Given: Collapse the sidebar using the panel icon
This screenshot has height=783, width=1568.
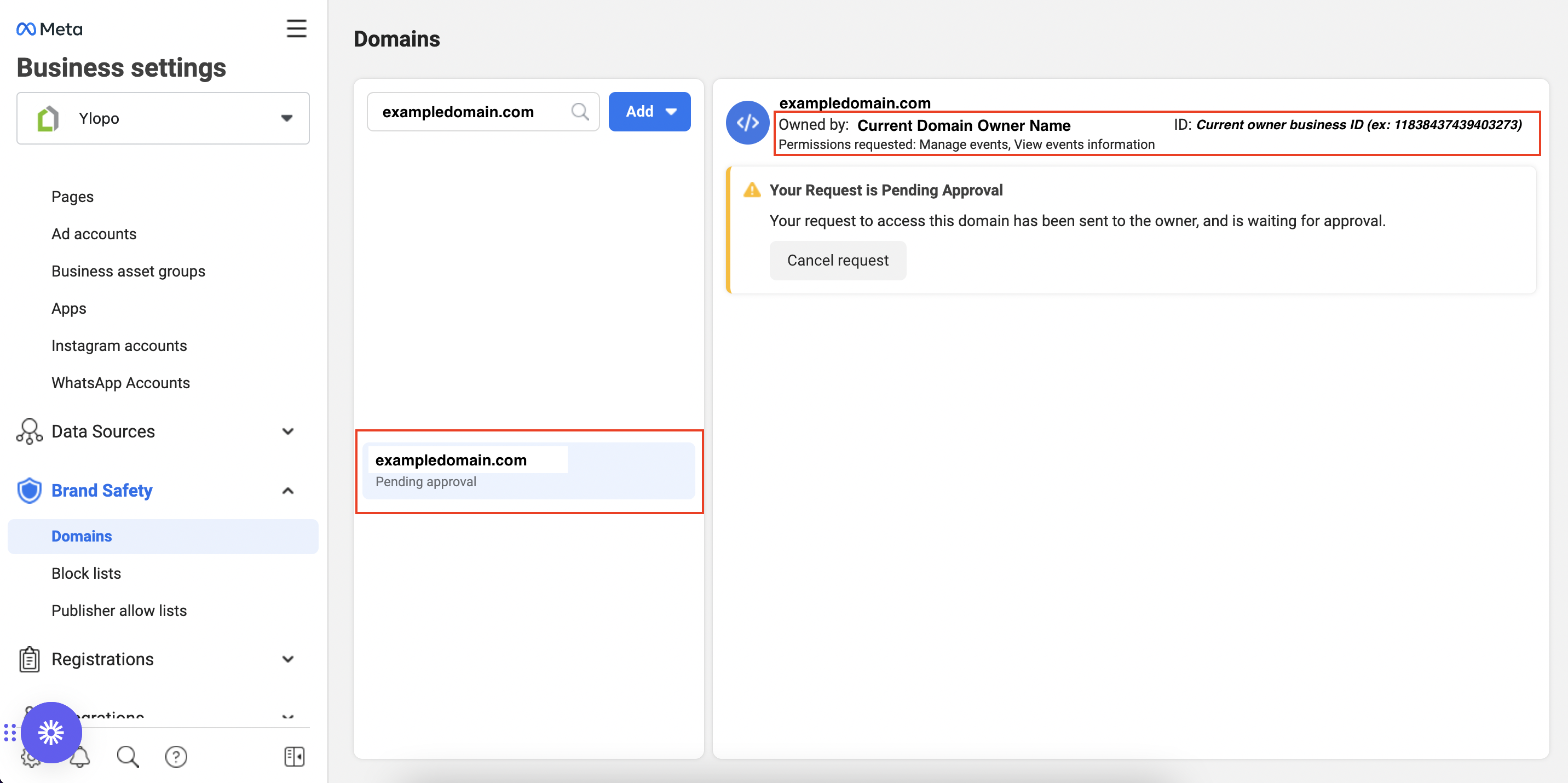Looking at the screenshot, I should pos(294,757).
